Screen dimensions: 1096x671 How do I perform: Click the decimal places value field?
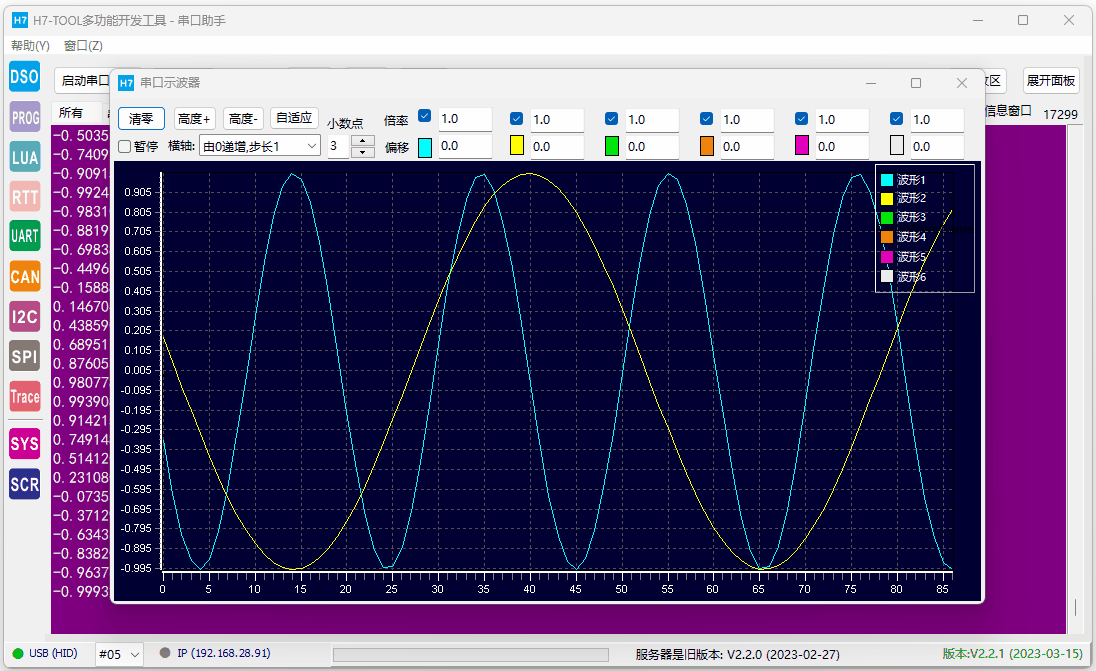[338, 146]
